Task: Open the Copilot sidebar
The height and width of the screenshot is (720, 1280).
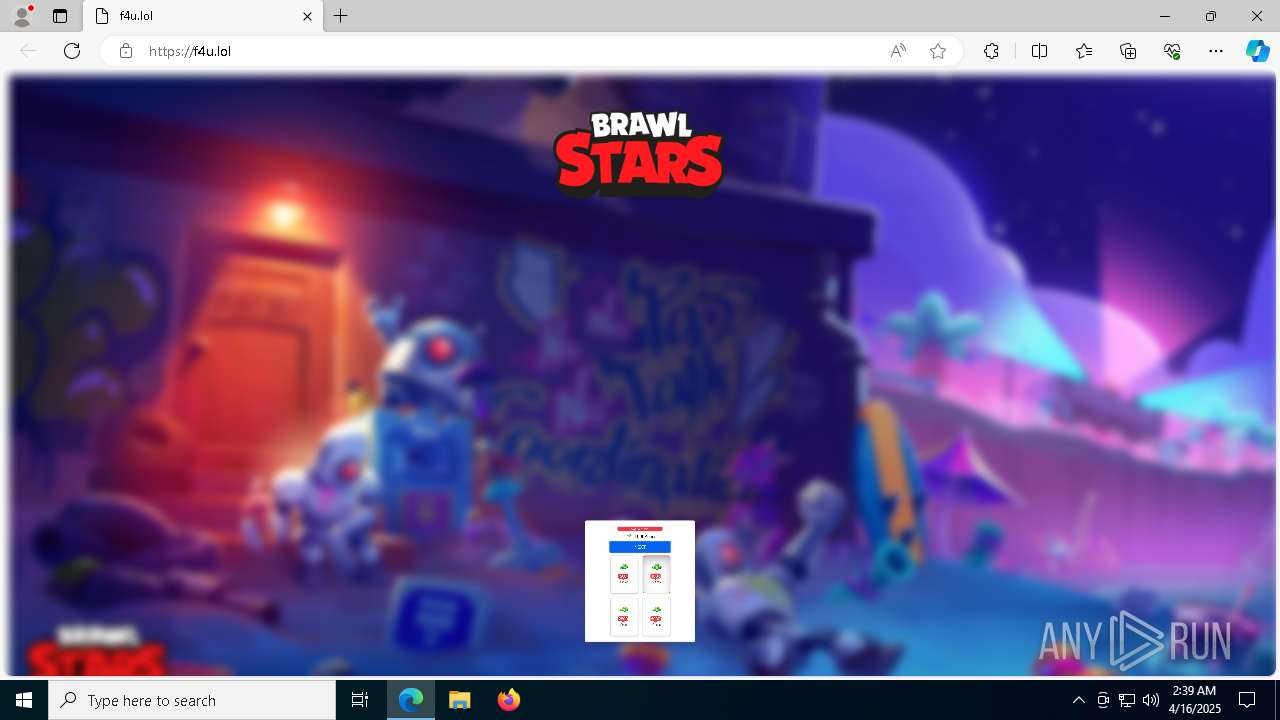Action: pos(1257,51)
